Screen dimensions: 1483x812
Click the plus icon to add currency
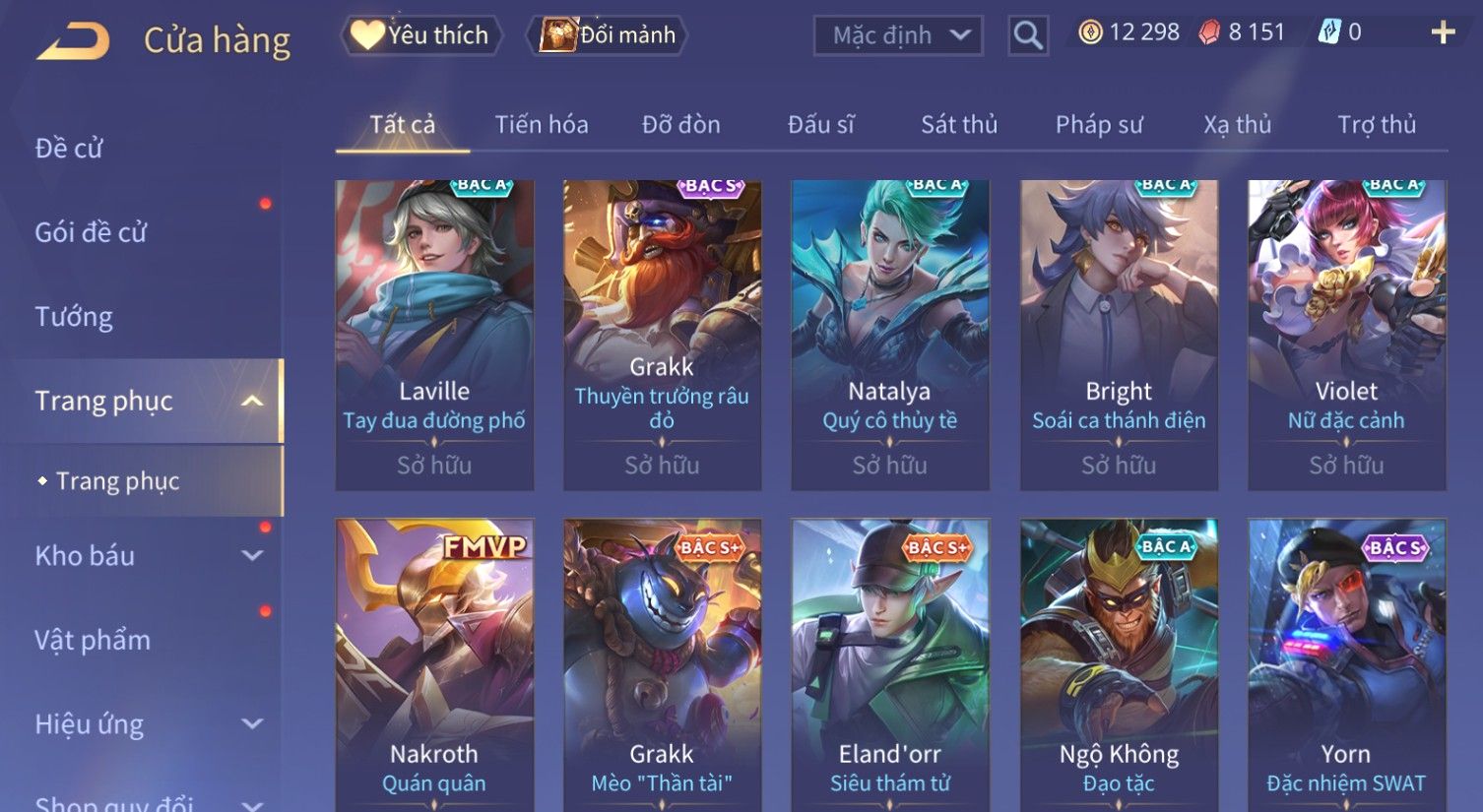(x=1443, y=33)
